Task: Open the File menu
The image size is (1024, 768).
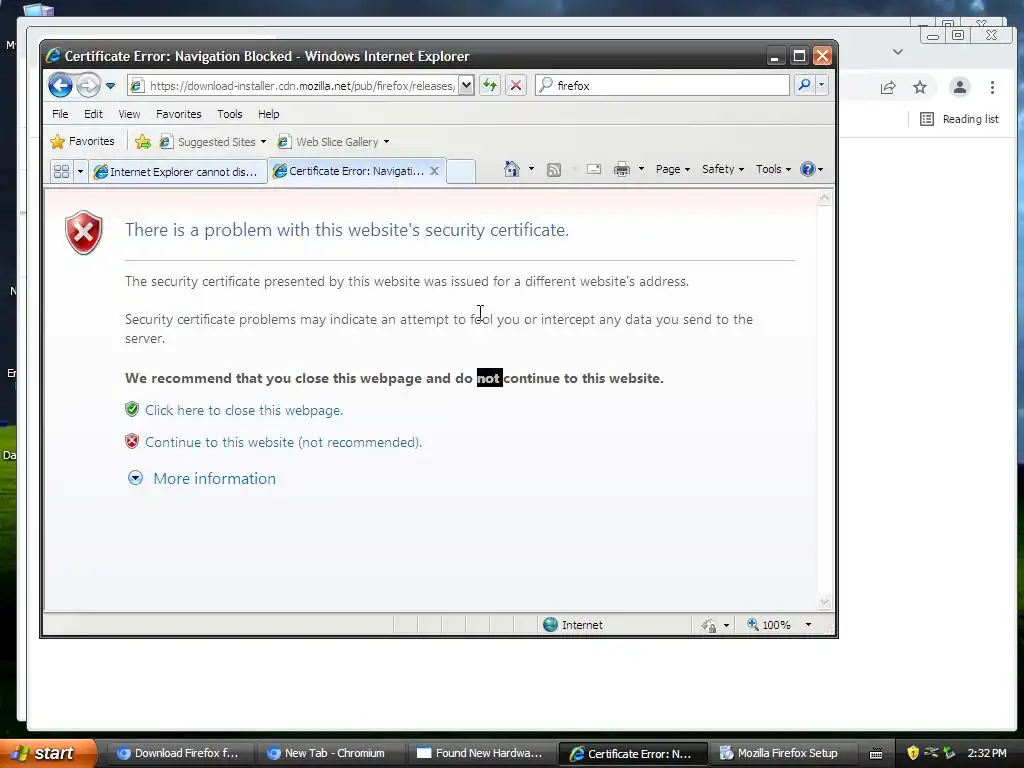Action: click(60, 114)
